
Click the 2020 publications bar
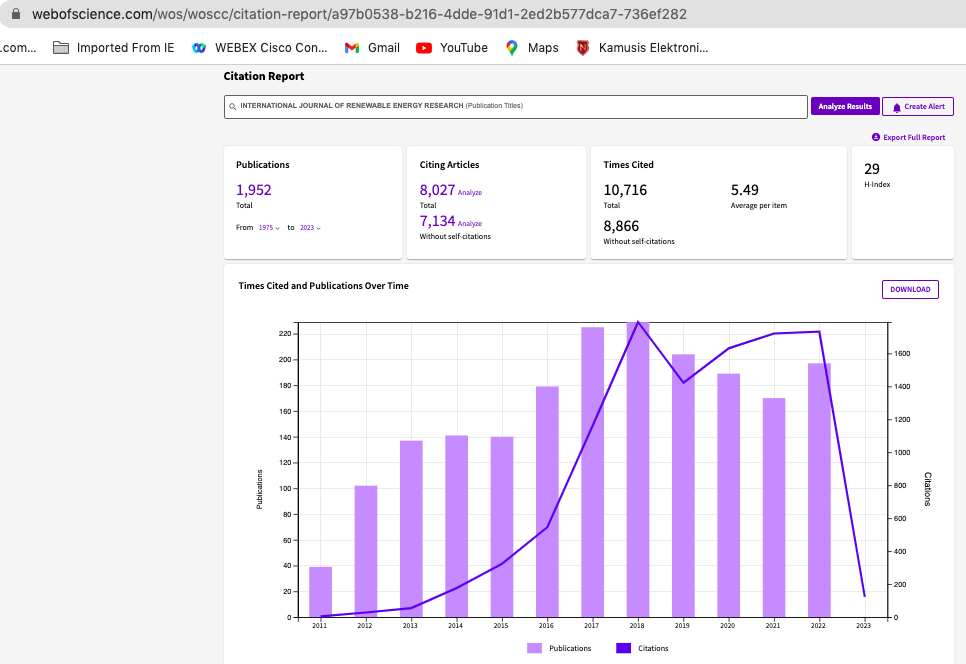click(729, 495)
